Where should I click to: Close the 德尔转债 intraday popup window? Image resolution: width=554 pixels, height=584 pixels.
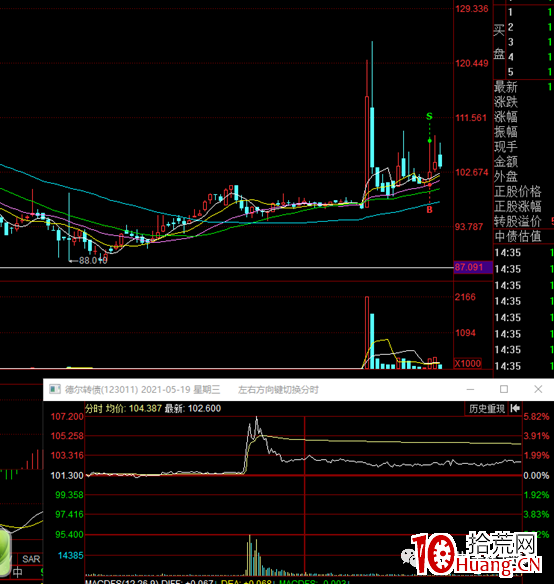[x=538, y=389]
